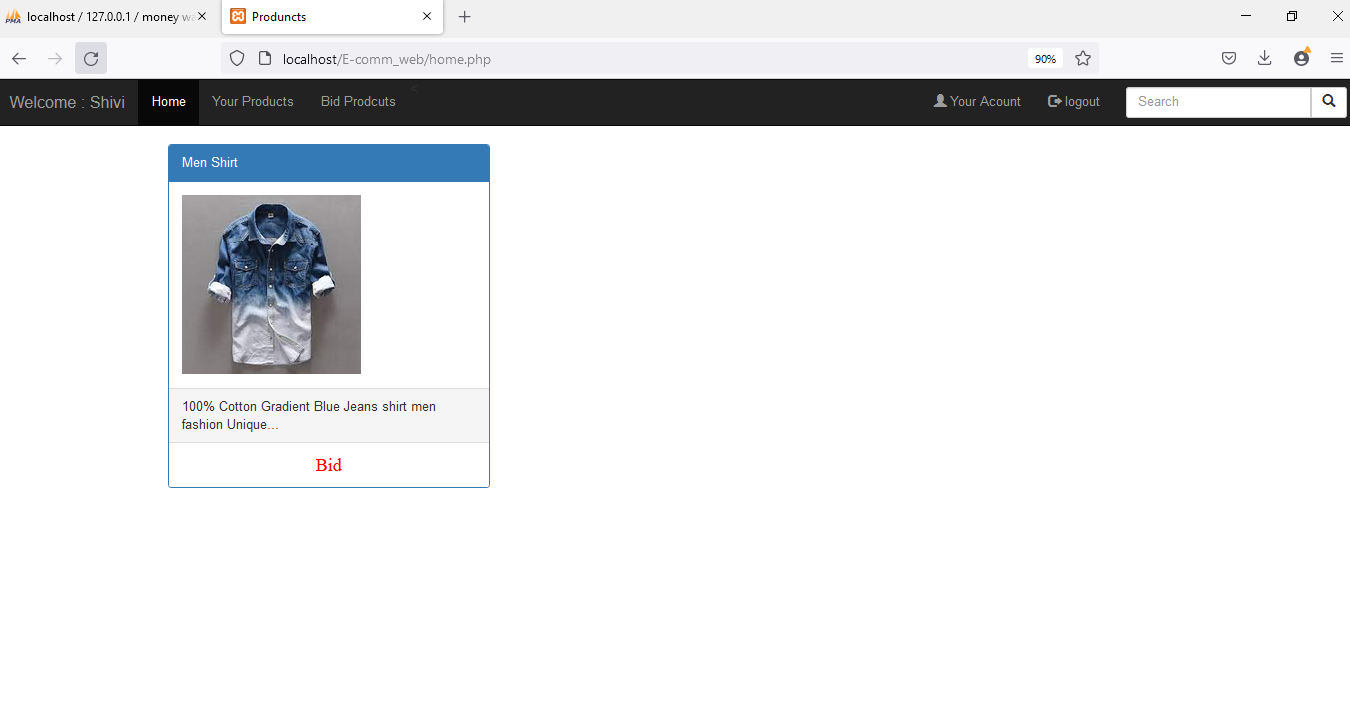
Task: Reload the page with refresh icon
Action: [x=91, y=59]
